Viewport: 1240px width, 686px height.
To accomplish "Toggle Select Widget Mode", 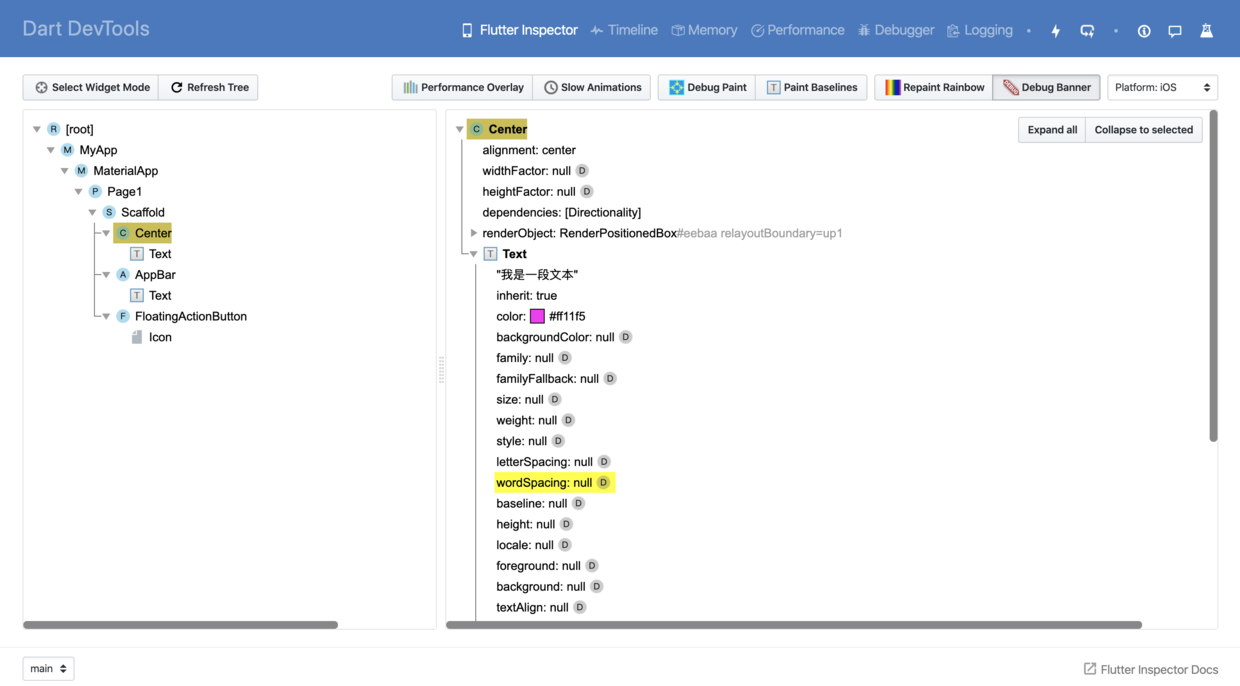I will click(x=91, y=87).
